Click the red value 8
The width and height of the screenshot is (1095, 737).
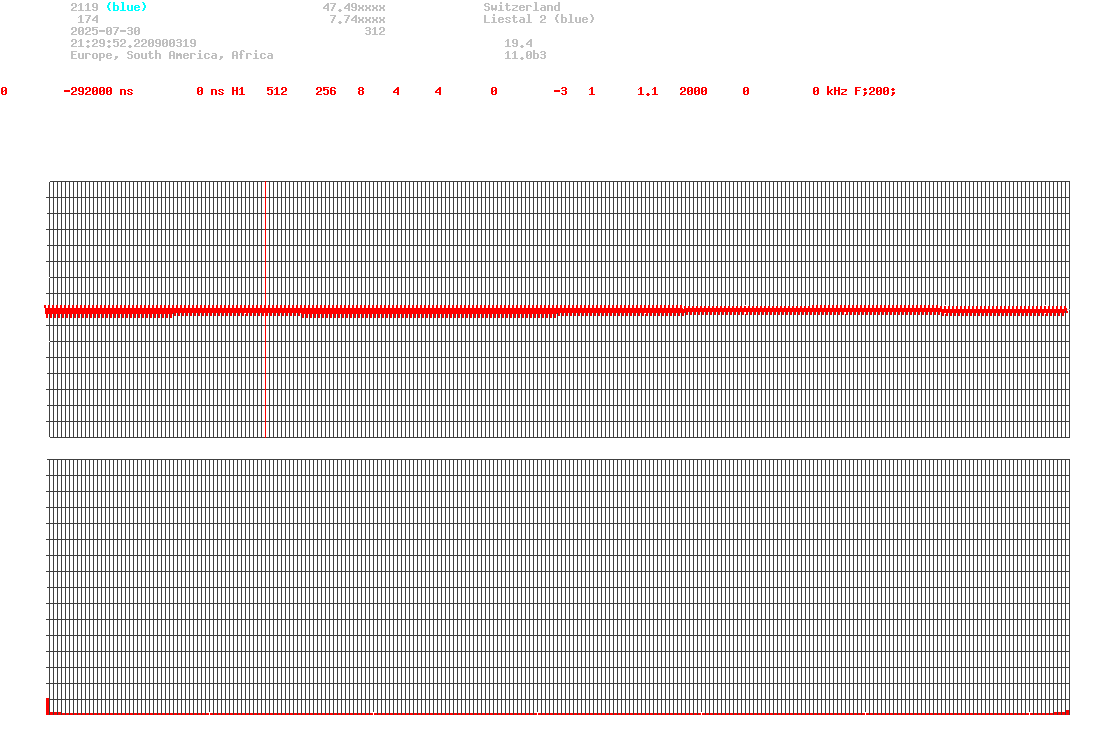360,92
